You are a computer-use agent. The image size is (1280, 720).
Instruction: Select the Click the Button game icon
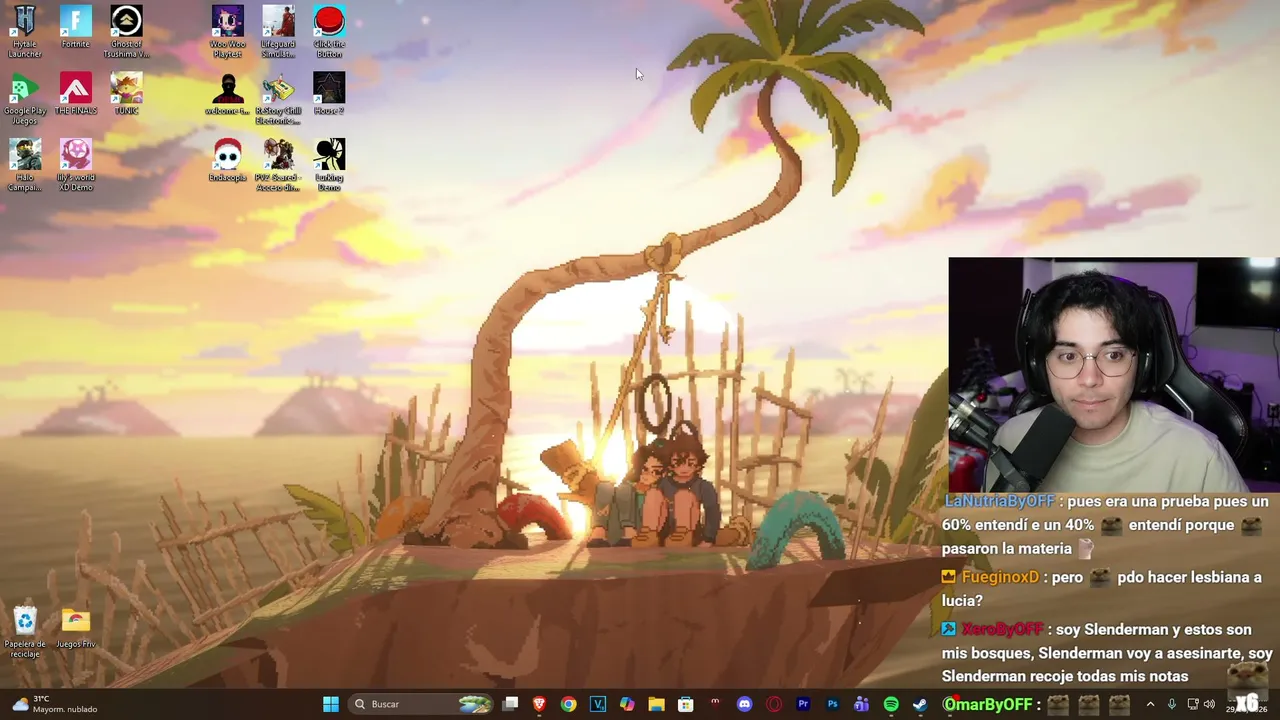click(329, 31)
